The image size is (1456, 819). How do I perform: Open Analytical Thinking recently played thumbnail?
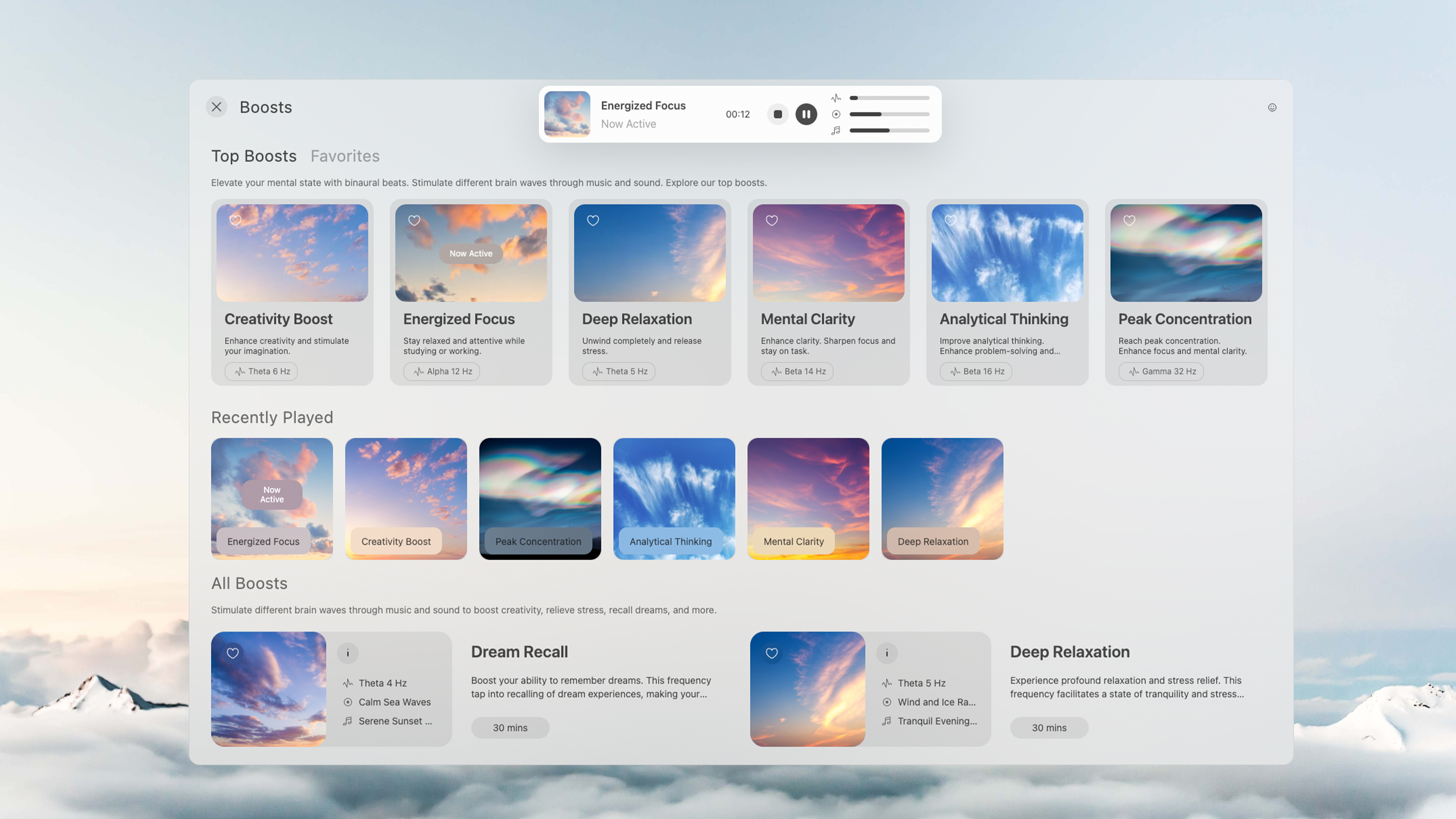(674, 499)
